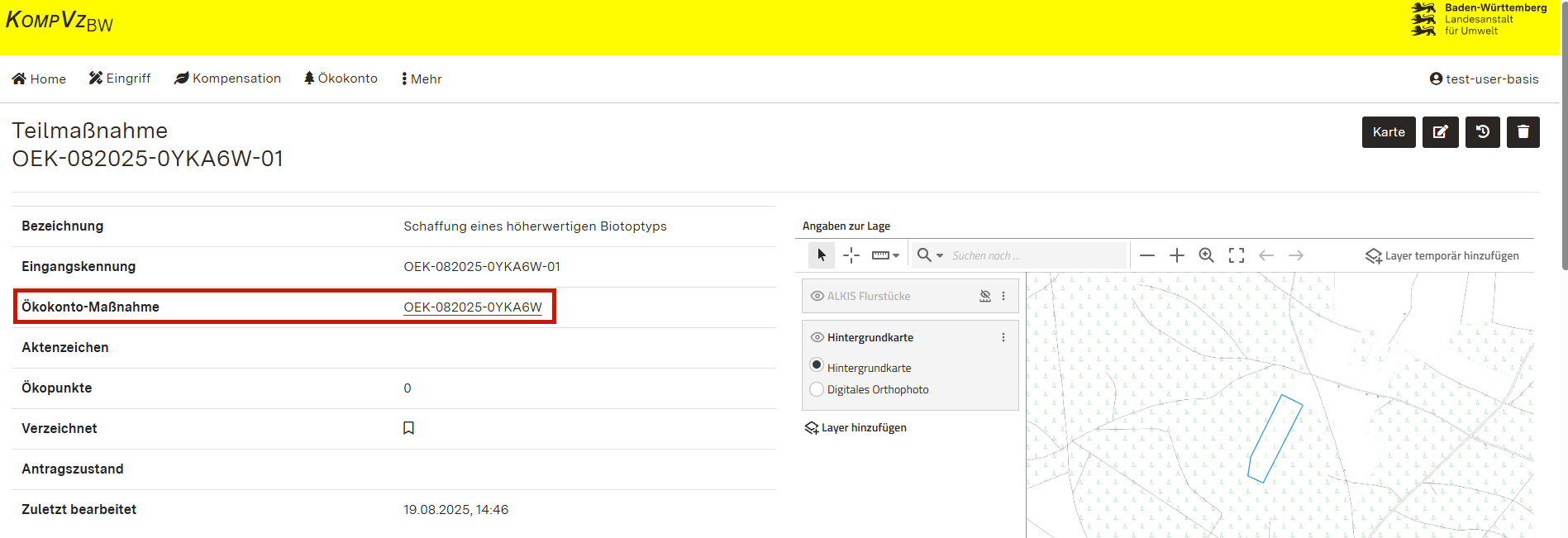
Task: Select the Digitales Orthophoto radio button
Action: click(x=817, y=389)
